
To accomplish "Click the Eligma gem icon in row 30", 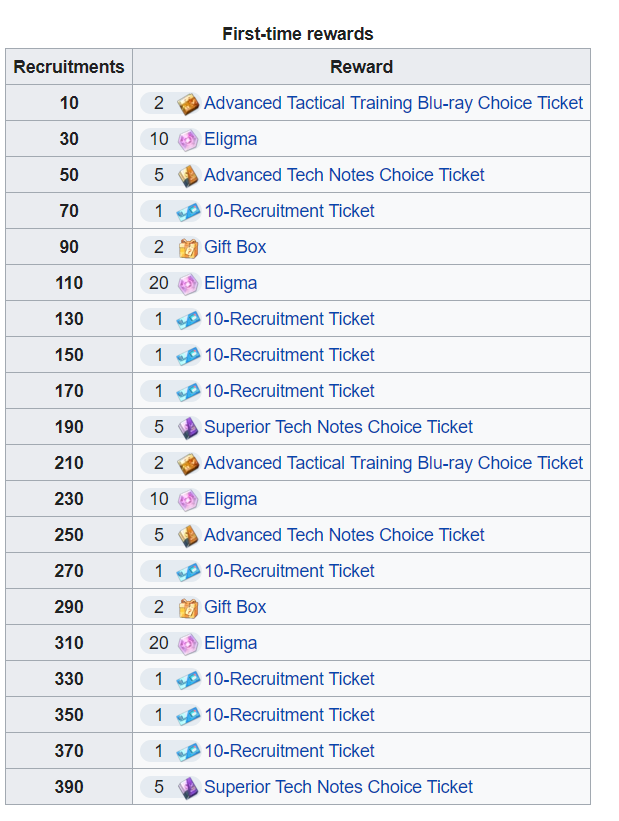I will coord(188,140).
